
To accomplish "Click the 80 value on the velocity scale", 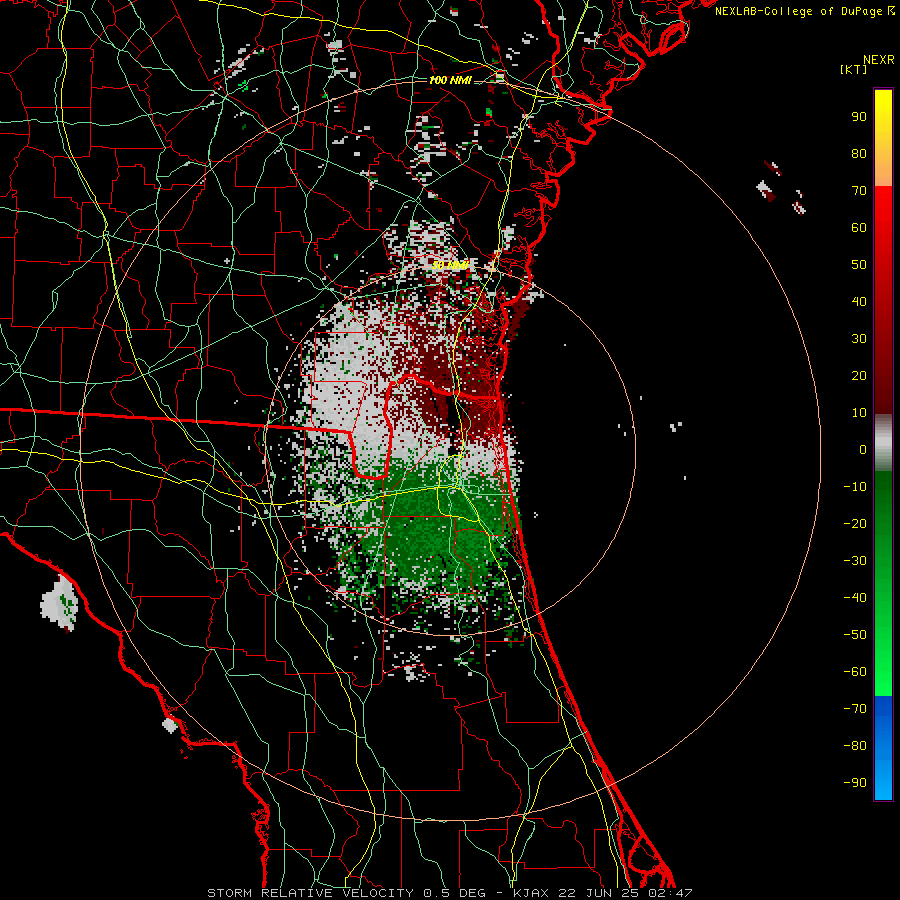I will click(859, 154).
